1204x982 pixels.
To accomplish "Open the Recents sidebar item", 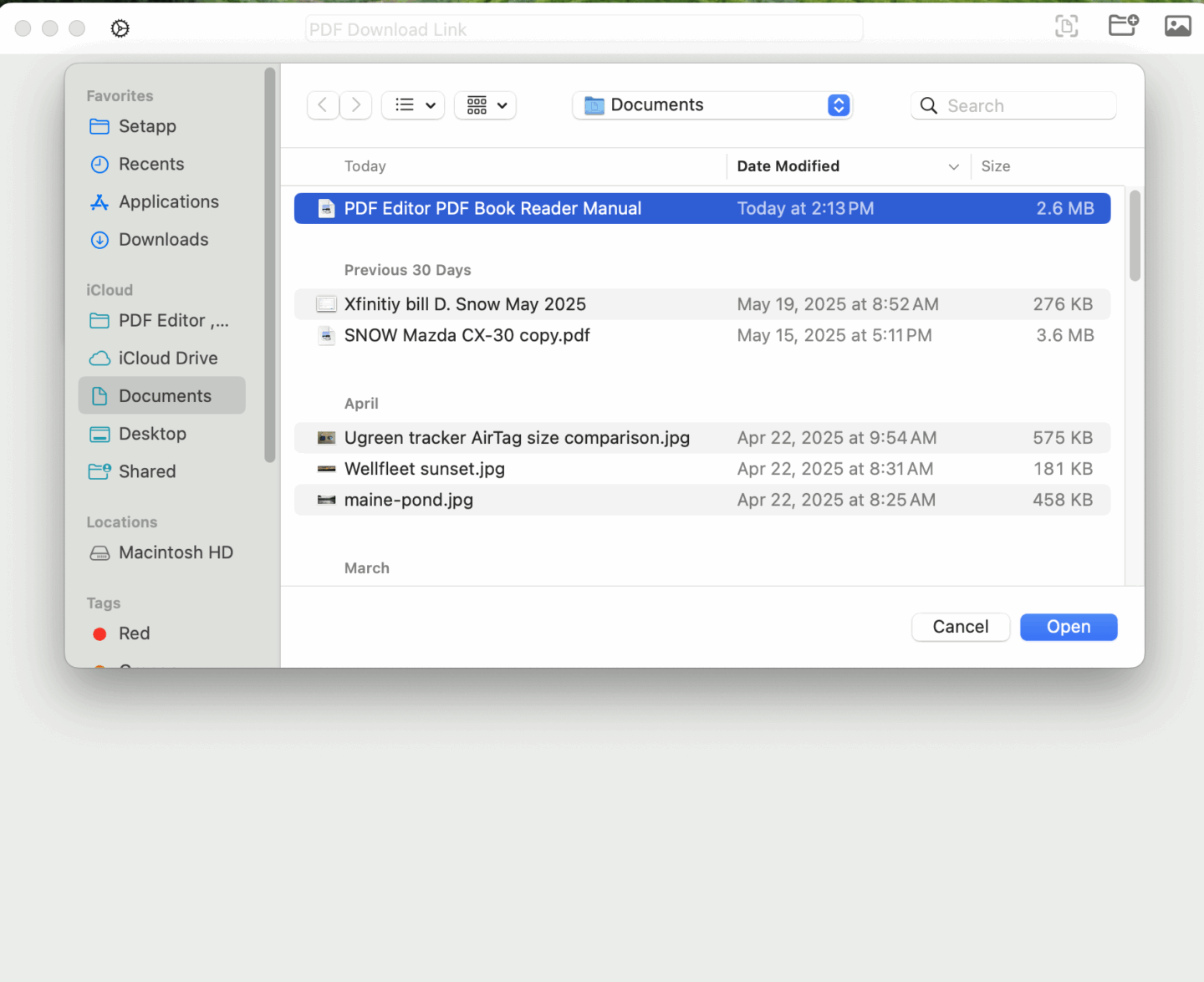I will 151,164.
